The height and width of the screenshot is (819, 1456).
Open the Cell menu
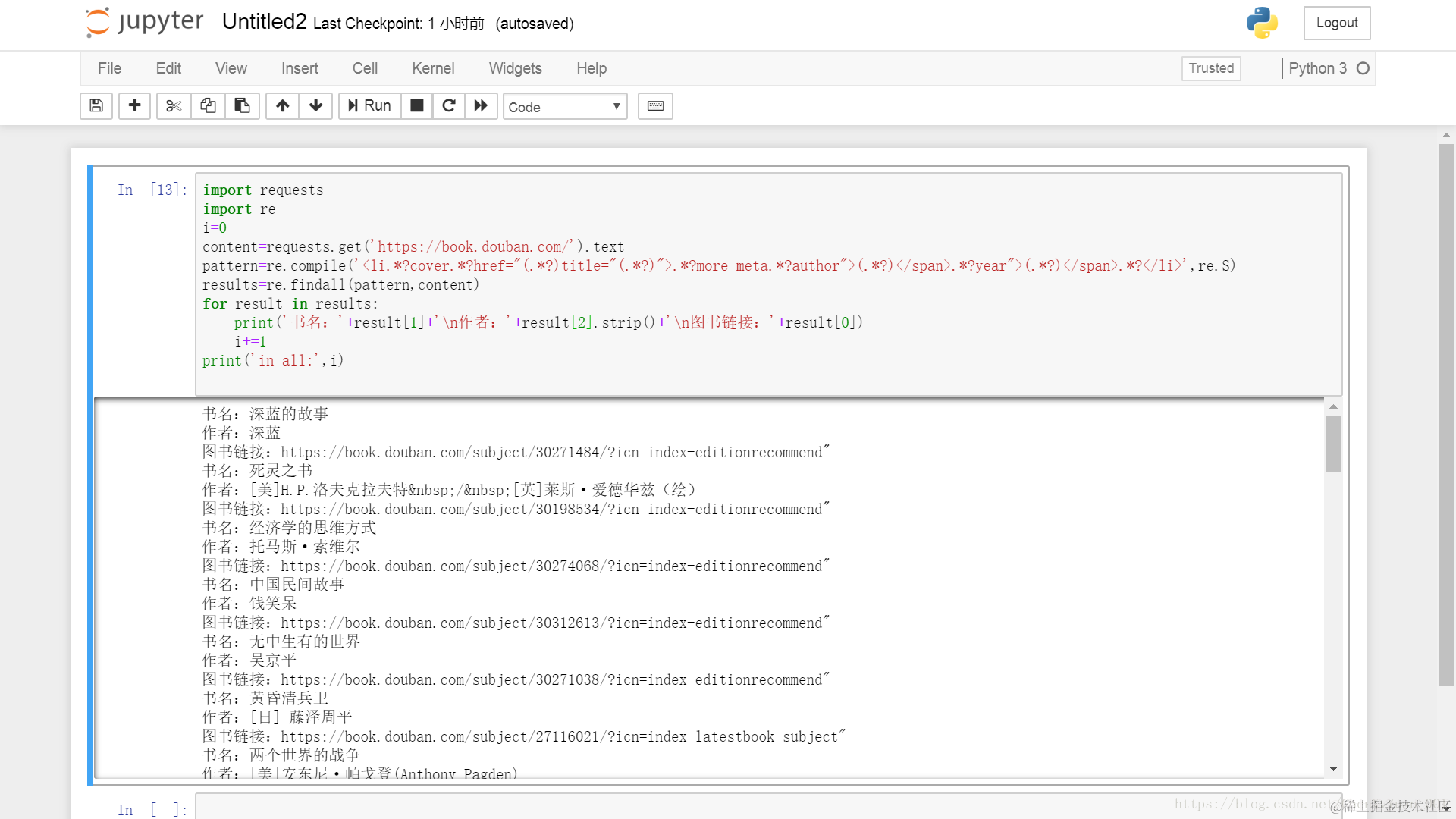click(365, 68)
